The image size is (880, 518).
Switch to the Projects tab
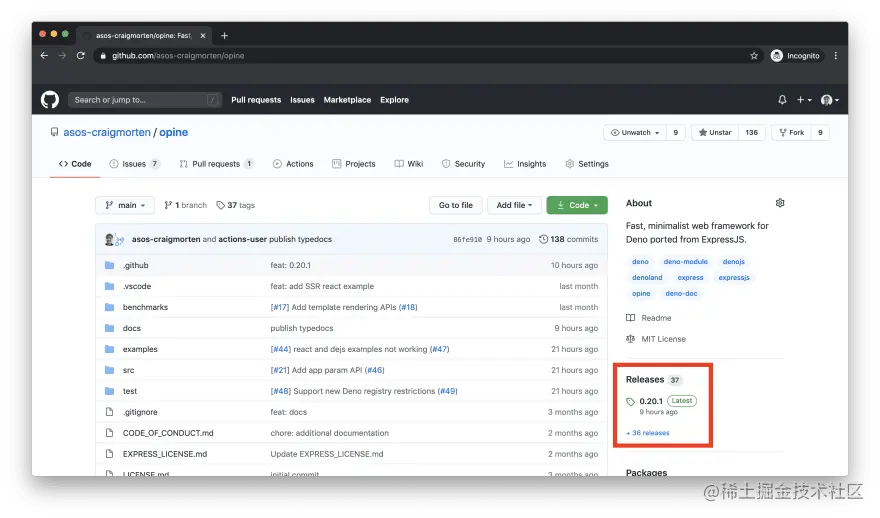(354, 164)
